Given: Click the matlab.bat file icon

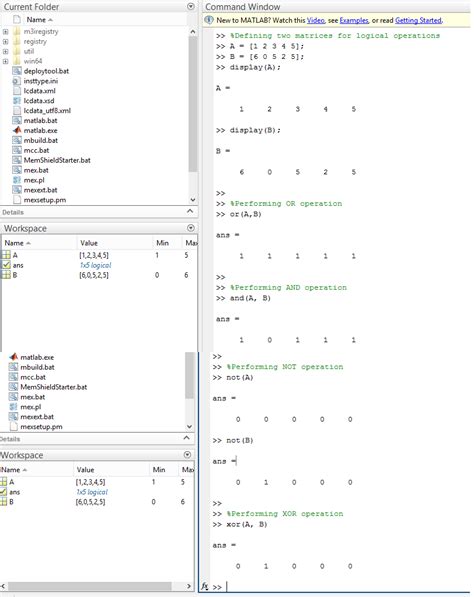Looking at the screenshot, I should click(x=17, y=120).
